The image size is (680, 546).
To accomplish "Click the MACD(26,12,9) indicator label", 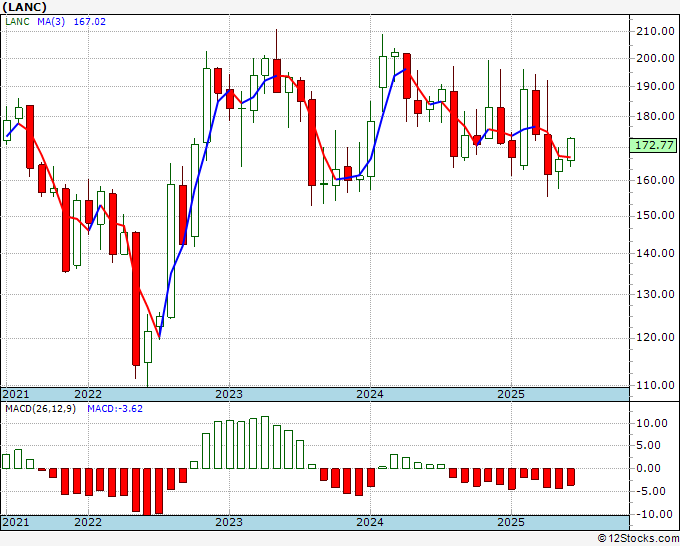I will tap(40, 409).
